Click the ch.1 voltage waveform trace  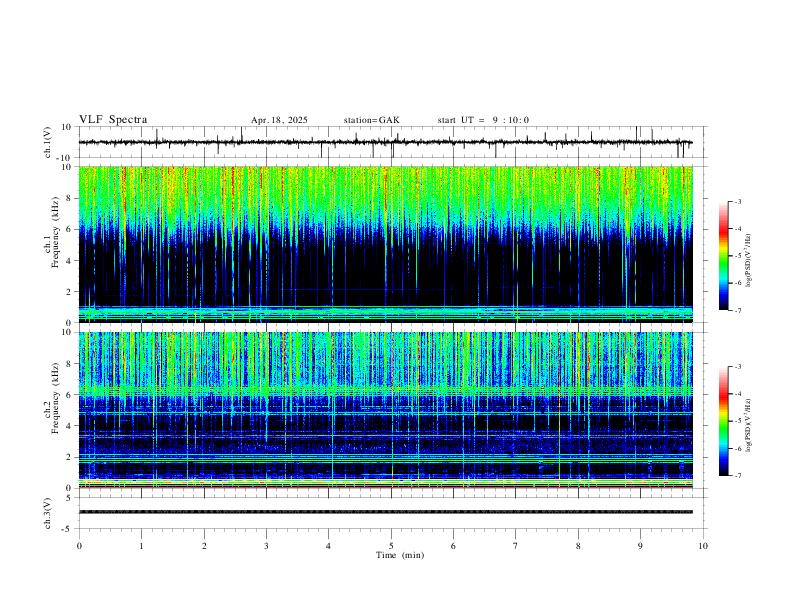385,142
